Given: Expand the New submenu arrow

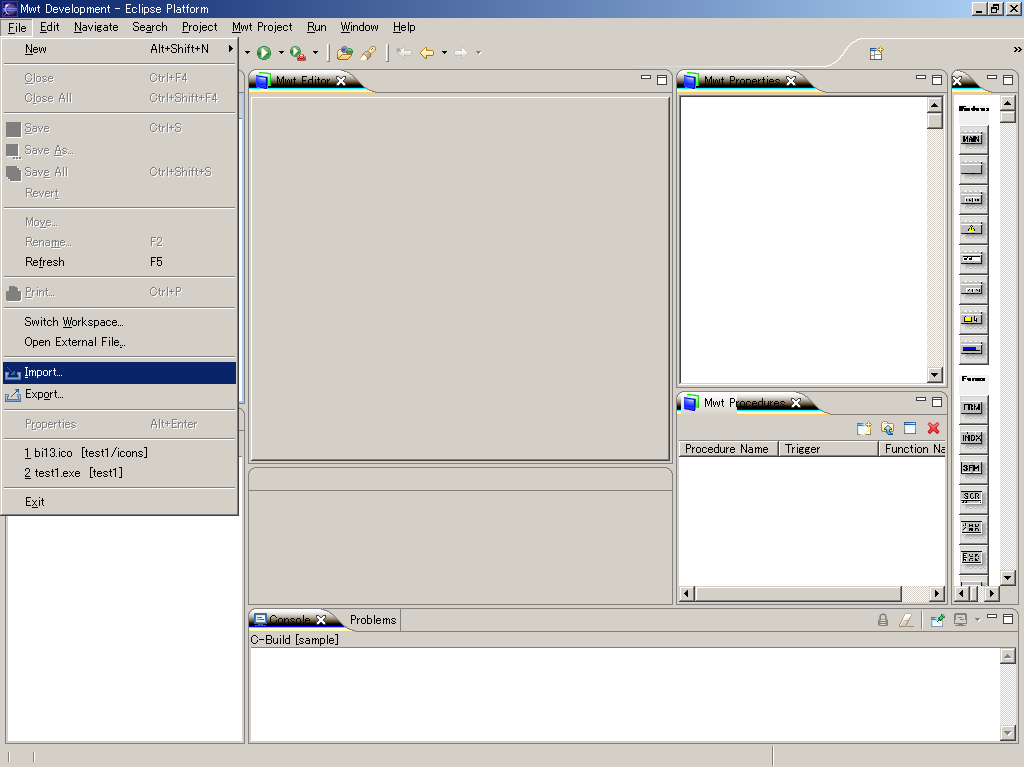Looking at the screenshot, I should [231, 48].
